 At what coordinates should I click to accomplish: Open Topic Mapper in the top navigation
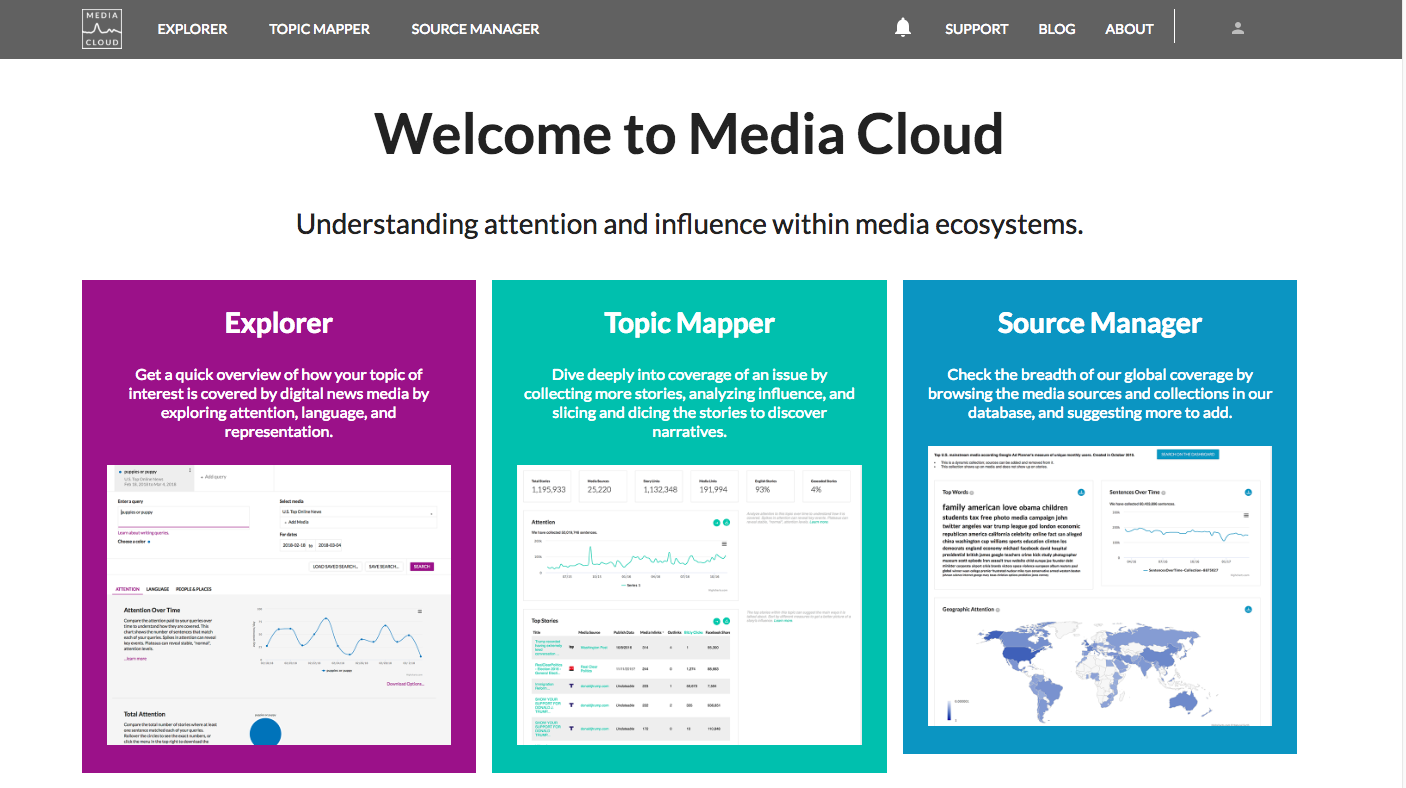319,29
